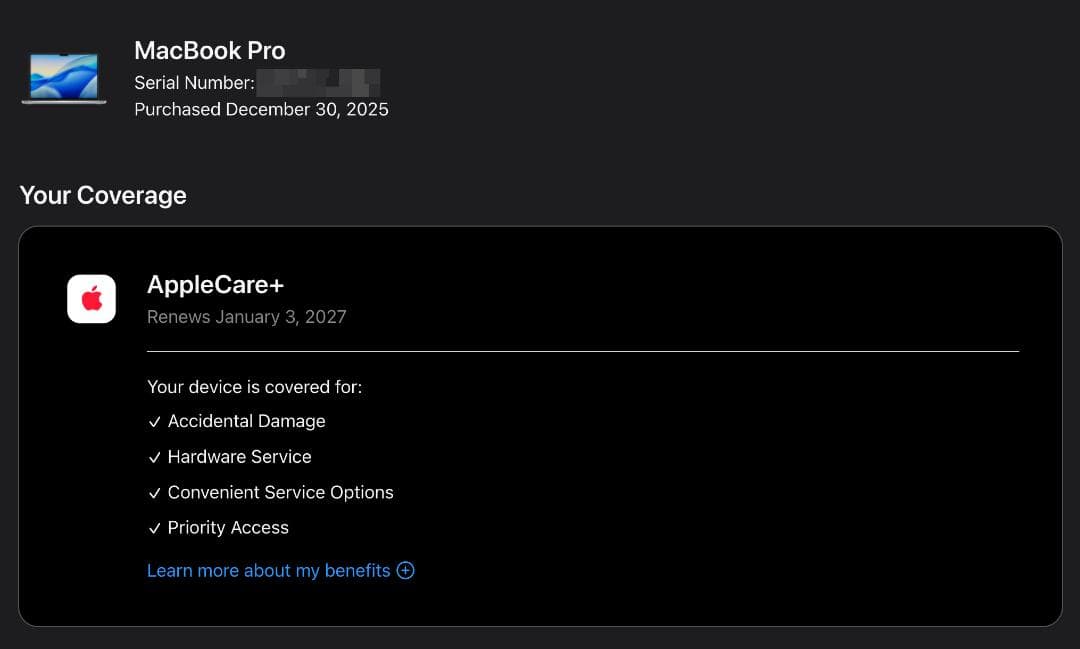Click the Hardware Service coverage item

pyautogui.click(x=240, y=457)
